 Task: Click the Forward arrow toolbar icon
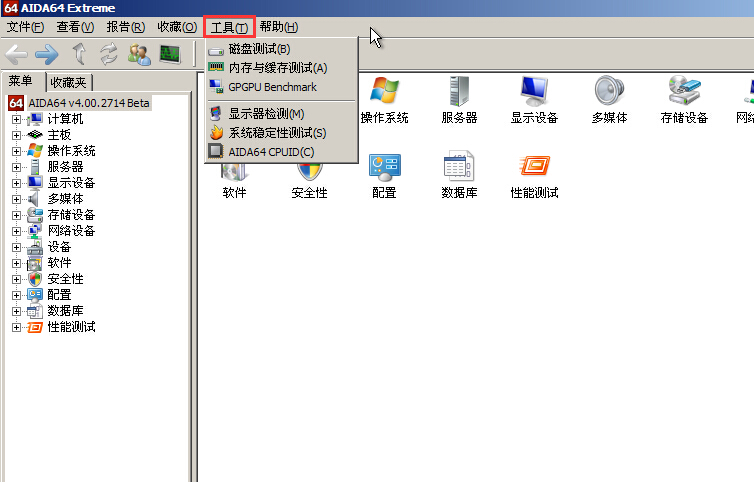click(47, 54)
